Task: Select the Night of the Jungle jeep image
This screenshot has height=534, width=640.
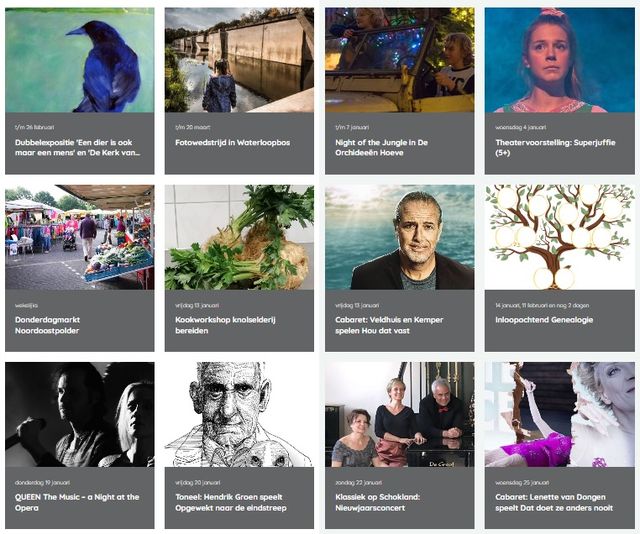Action: pyautogui.click(x=400, y=60)
